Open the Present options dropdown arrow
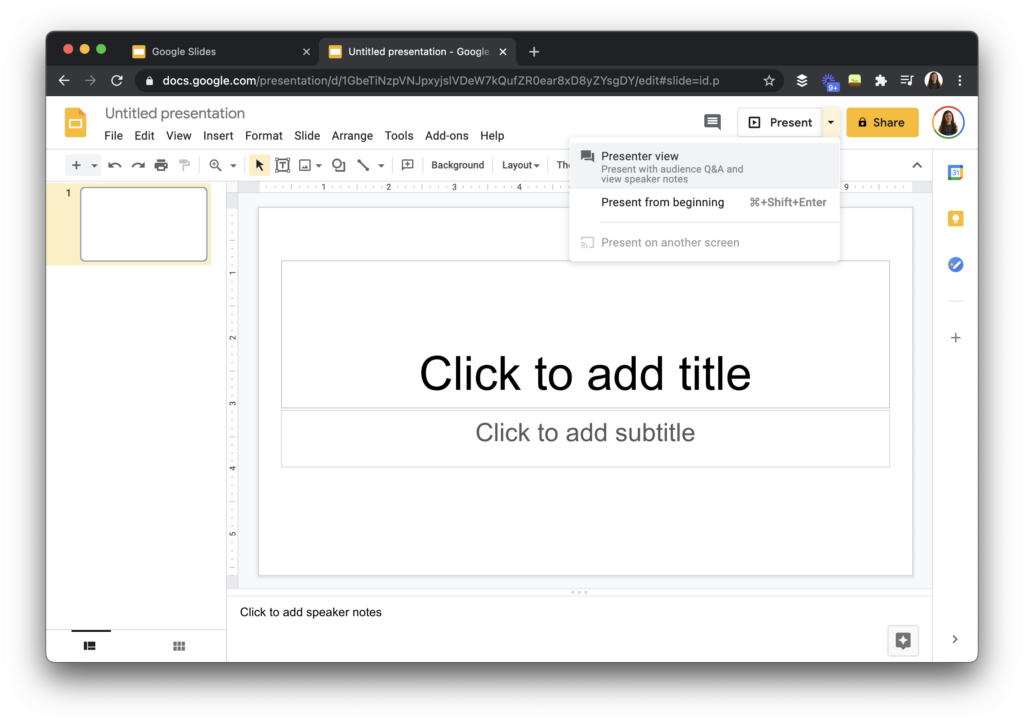Image resolution: width=1024 pixels, height=723 pixels. [831, 122]
